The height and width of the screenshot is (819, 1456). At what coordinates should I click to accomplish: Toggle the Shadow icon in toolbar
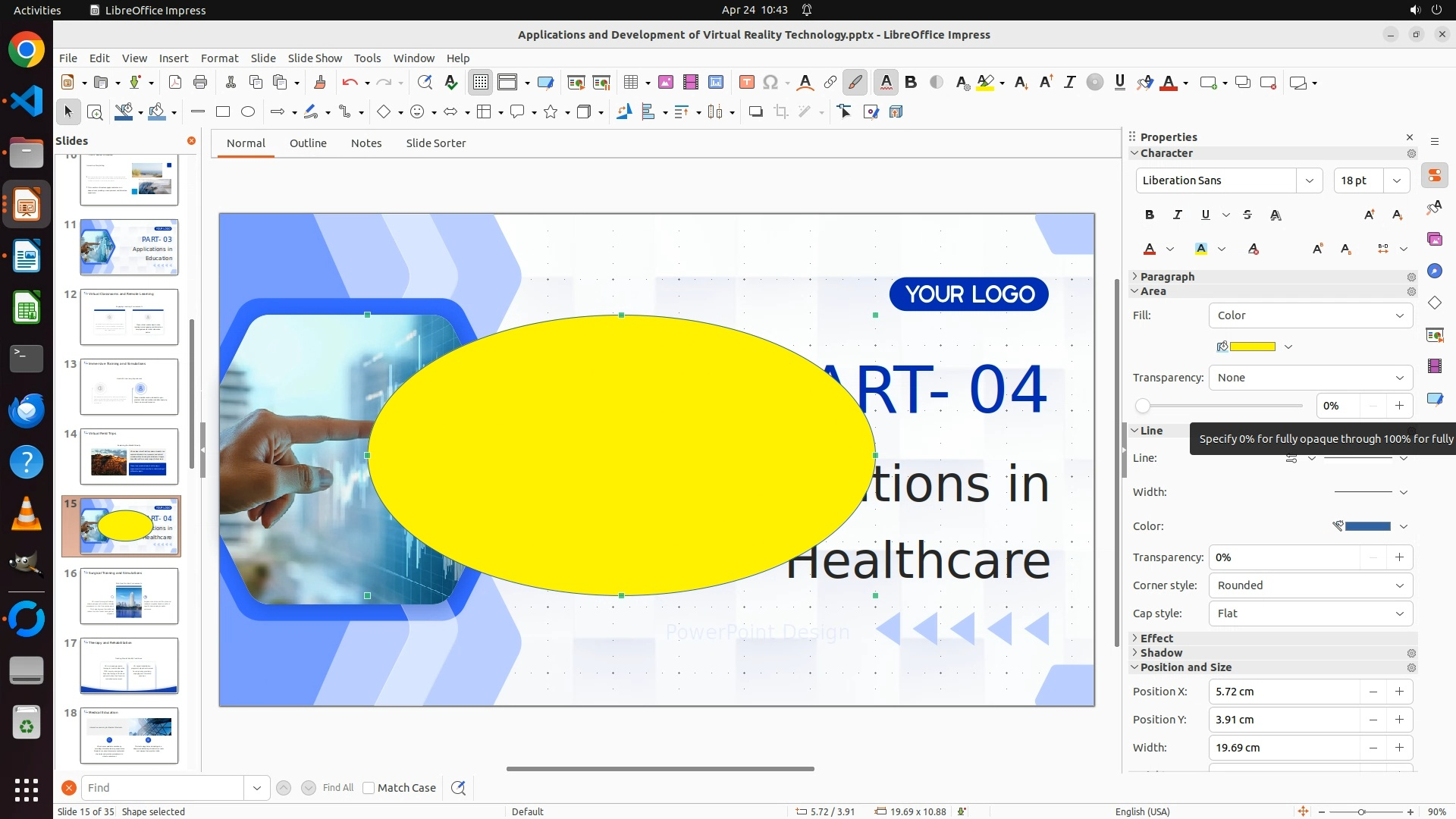[x=755, y=112]
